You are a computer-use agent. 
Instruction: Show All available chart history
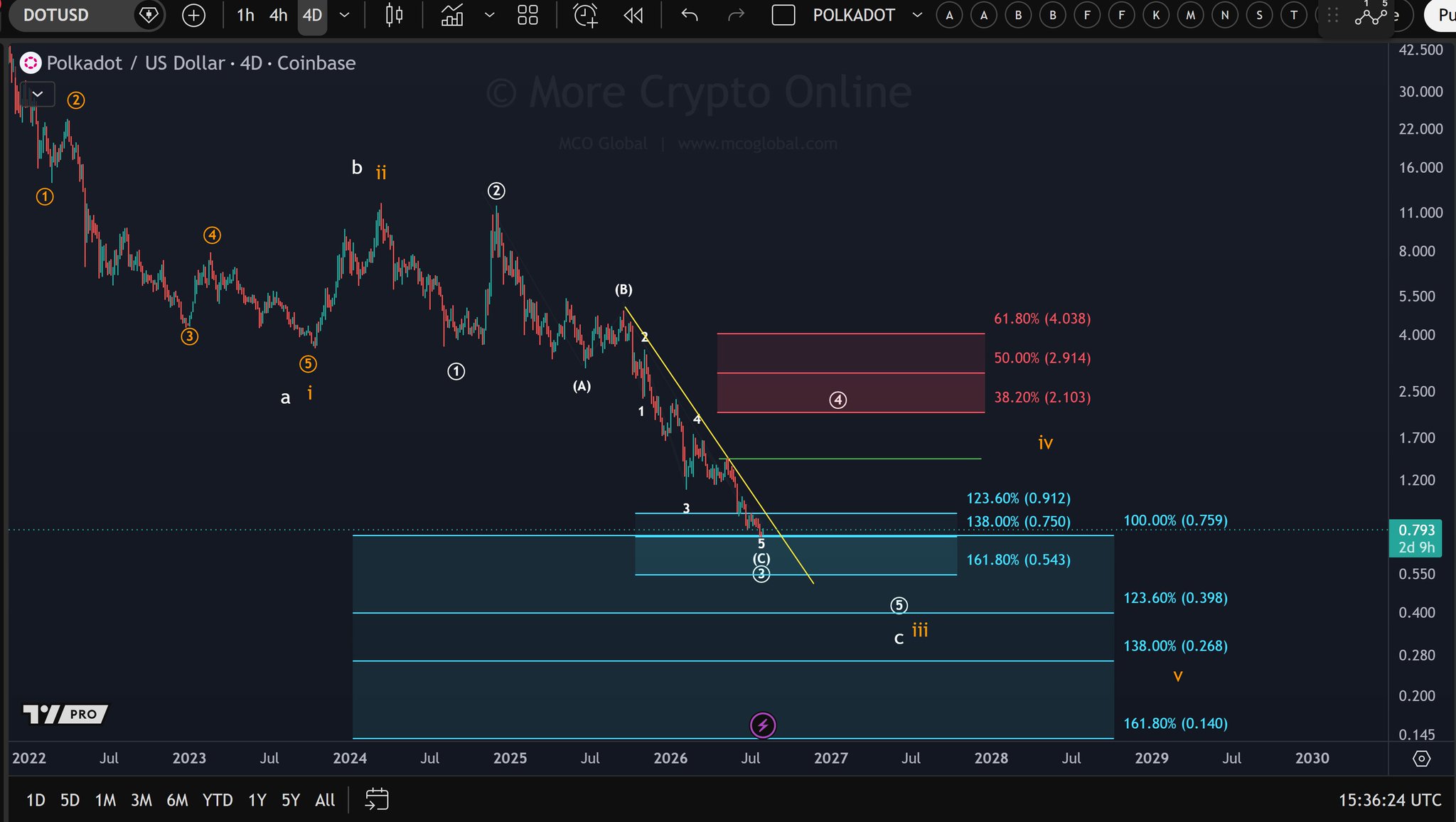click(x=325, y=800)
